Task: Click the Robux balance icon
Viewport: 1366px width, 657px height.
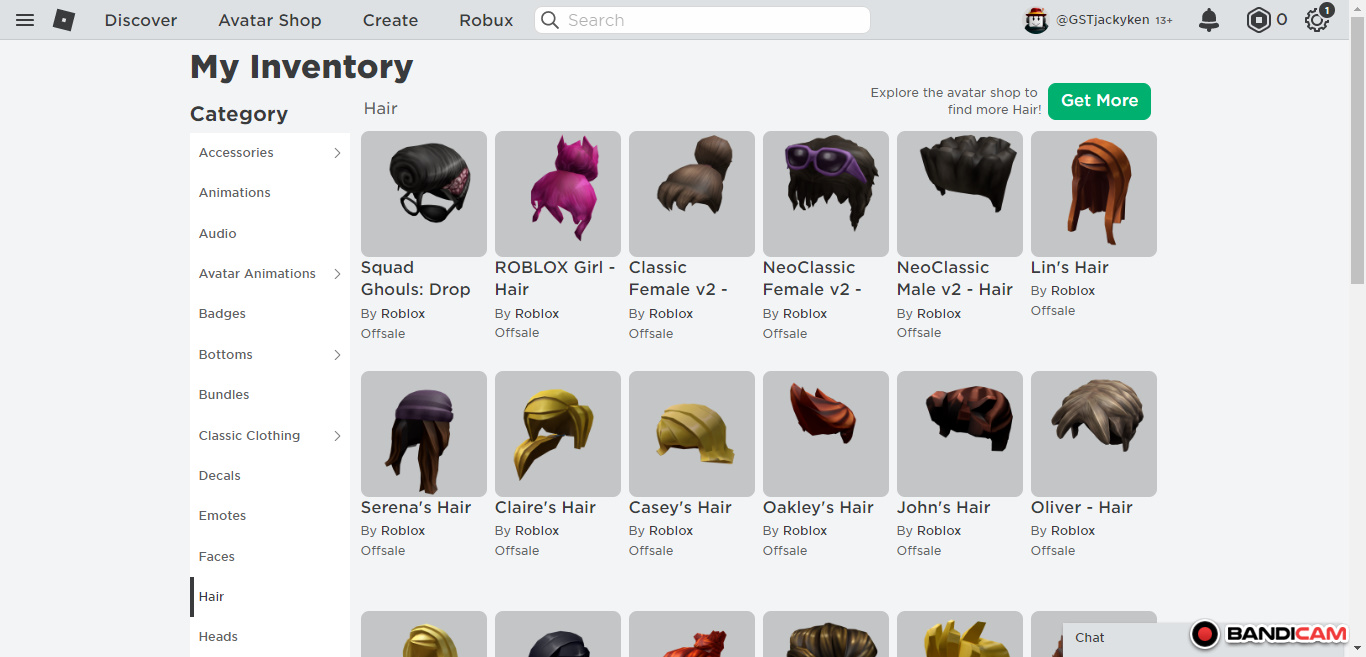Action: tap(1258, 20)
